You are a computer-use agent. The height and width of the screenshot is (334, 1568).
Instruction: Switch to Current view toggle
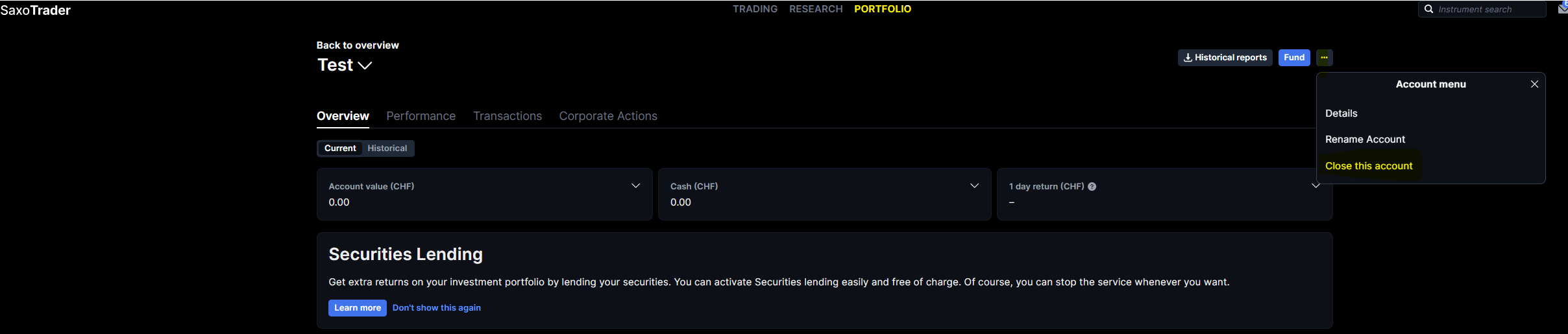(x=340, y=149)
